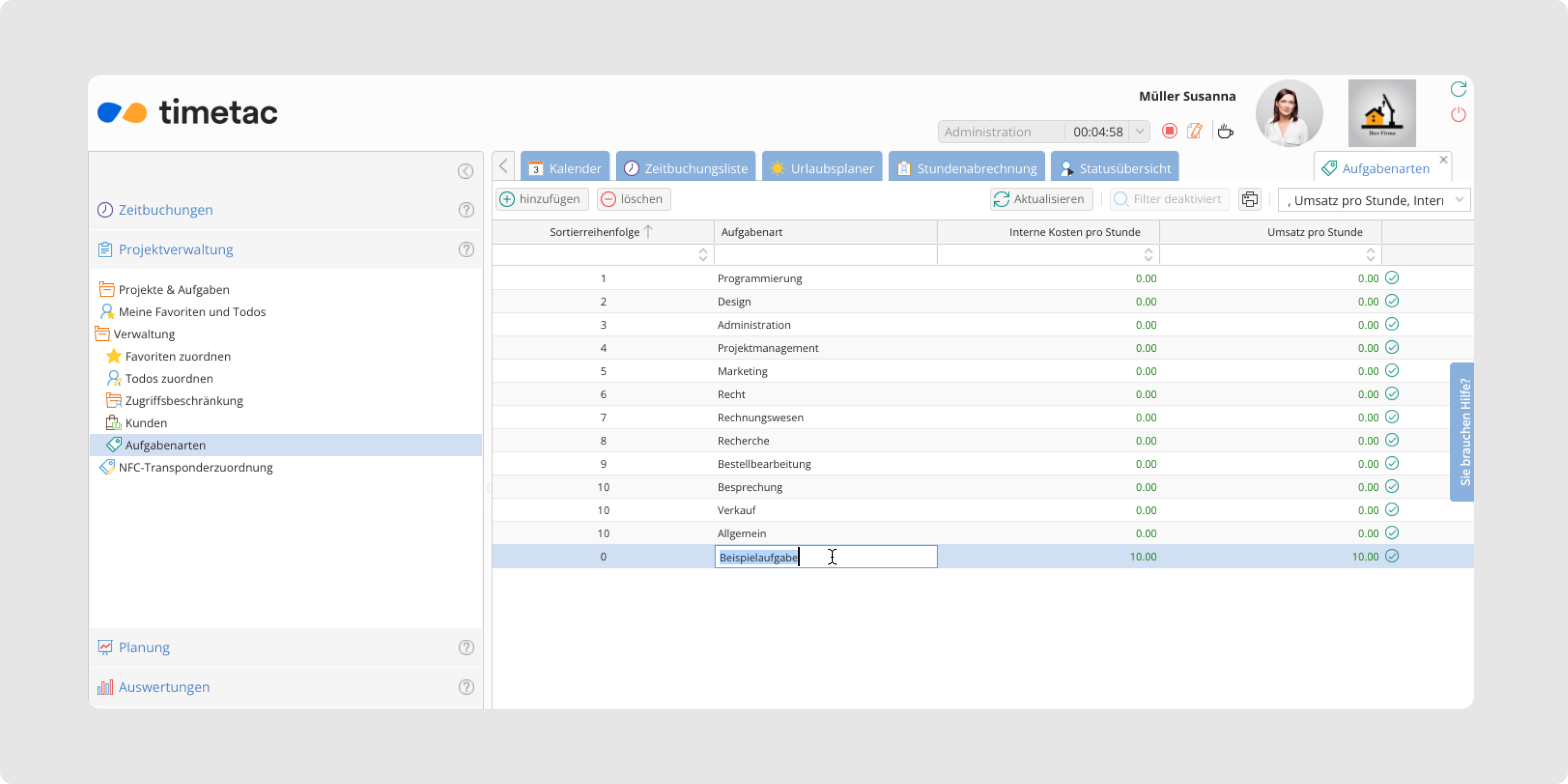Open the Stundenabrechnung tab
Image resolution: width=1568 pixels, height=784 pixels.
click(x=966, y=168)
